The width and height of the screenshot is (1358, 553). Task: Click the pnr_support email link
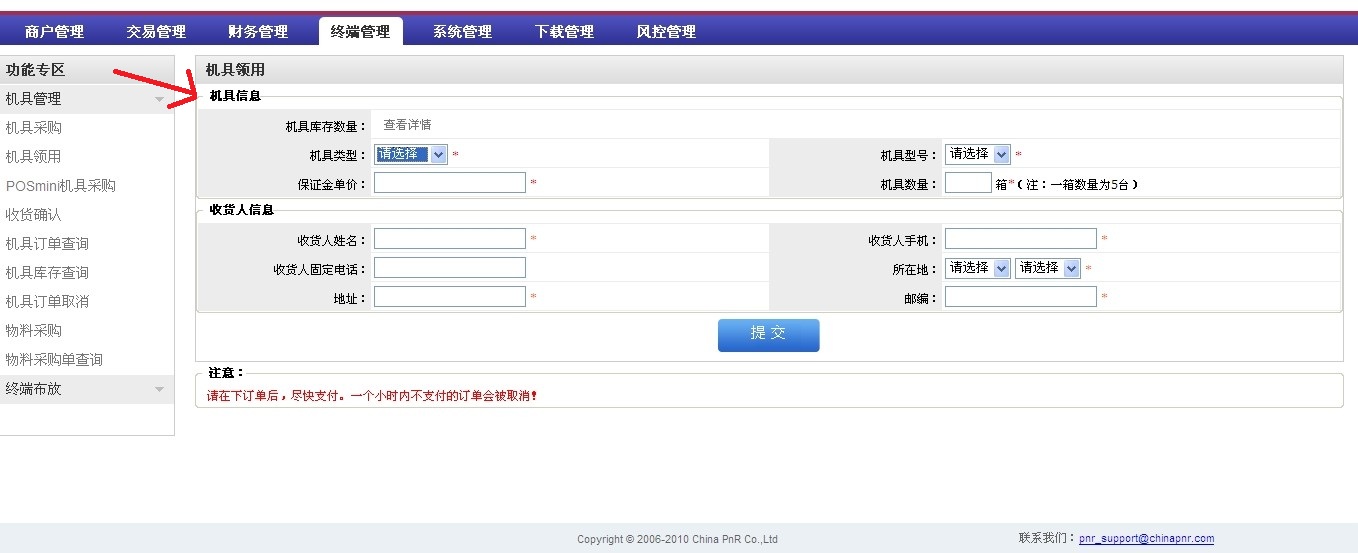(1146, 538)
